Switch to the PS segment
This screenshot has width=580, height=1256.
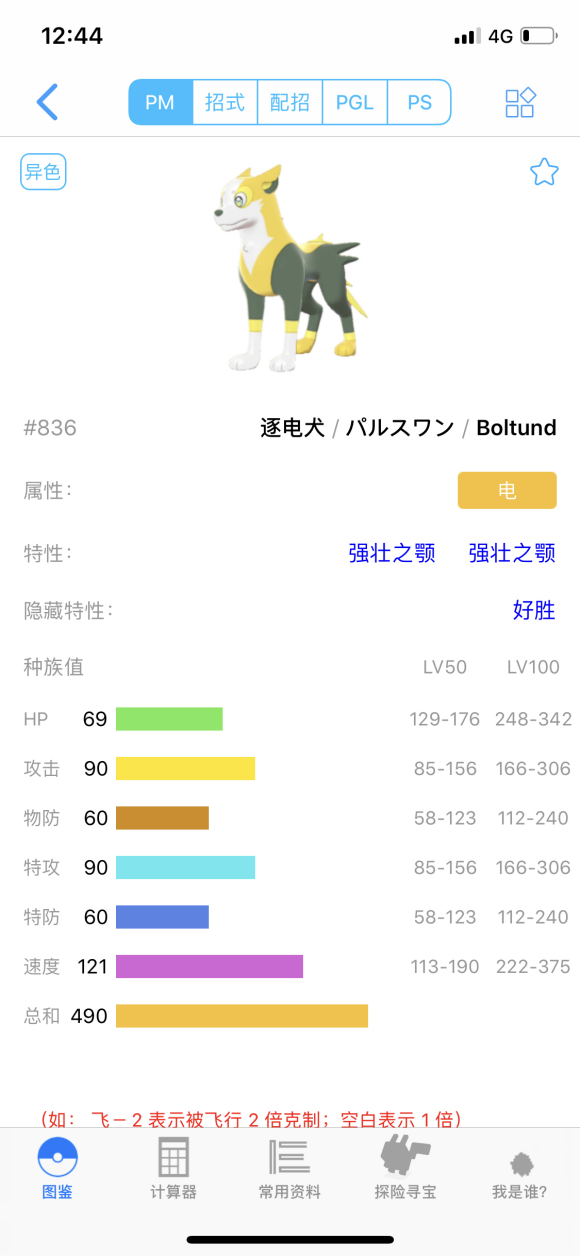pyautogui.click(x=419, y=102)
